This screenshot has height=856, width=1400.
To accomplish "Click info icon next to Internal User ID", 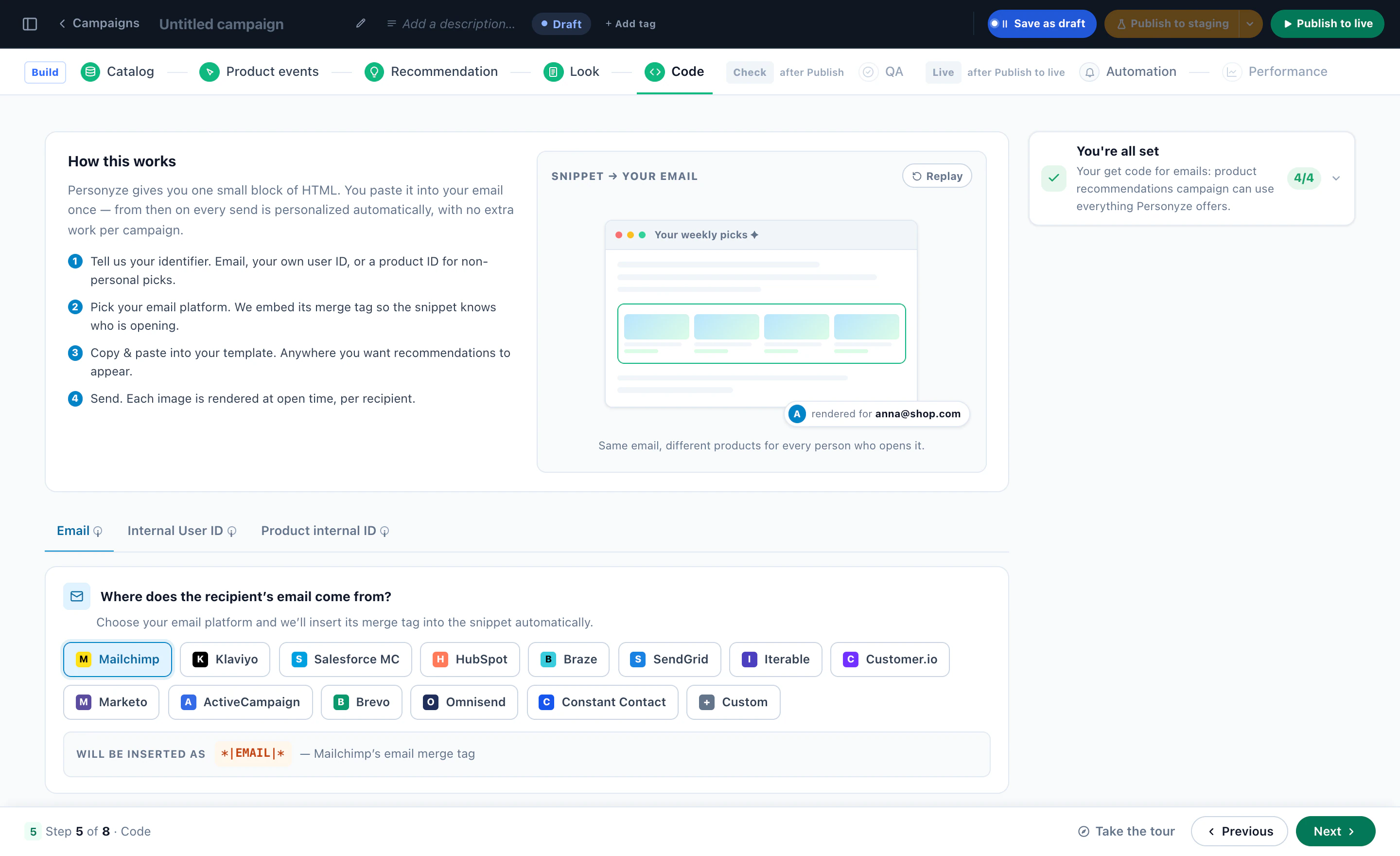I will click(x=232, y=531).
